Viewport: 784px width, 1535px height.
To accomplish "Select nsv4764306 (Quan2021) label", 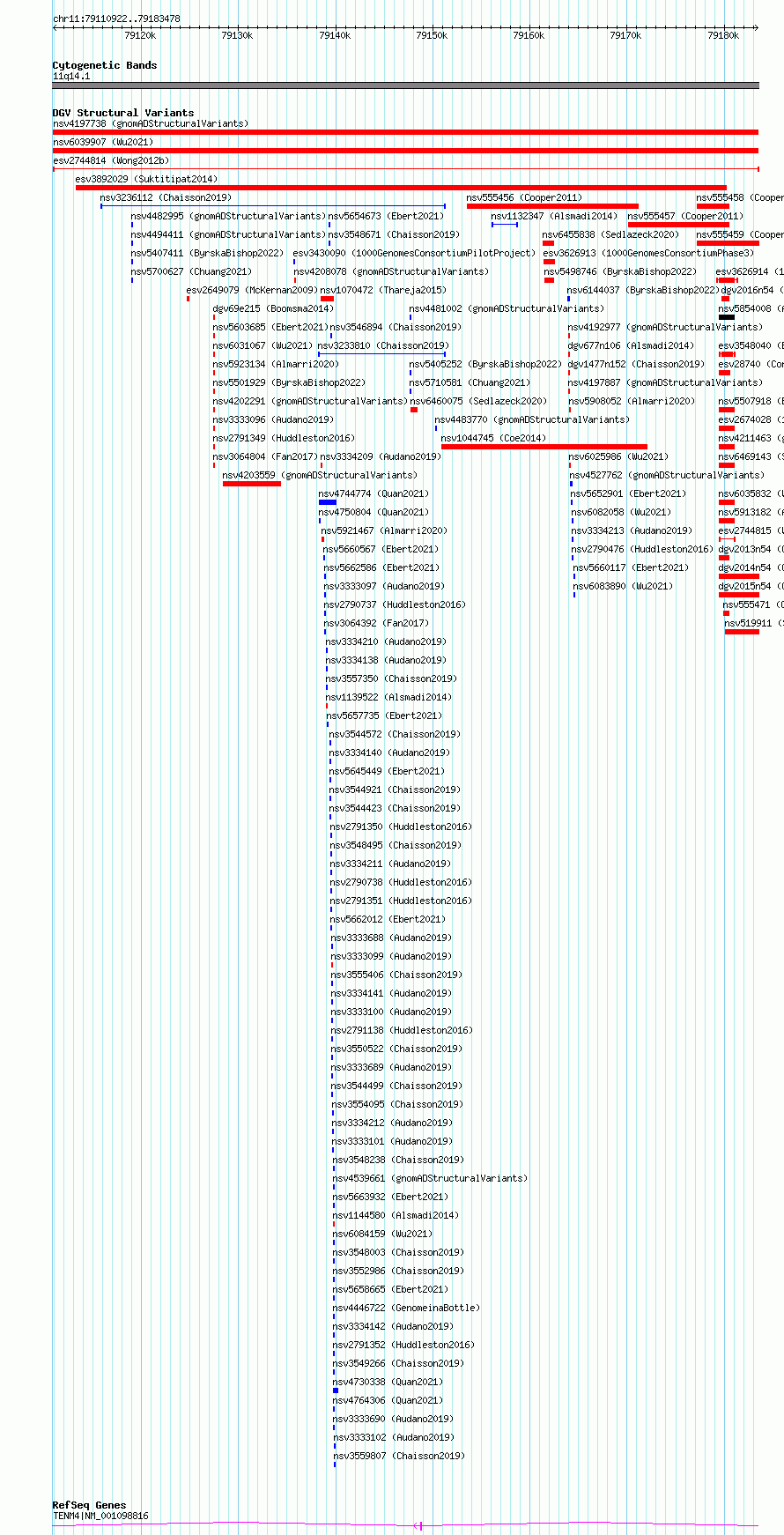I will [x=388, y=1400].
